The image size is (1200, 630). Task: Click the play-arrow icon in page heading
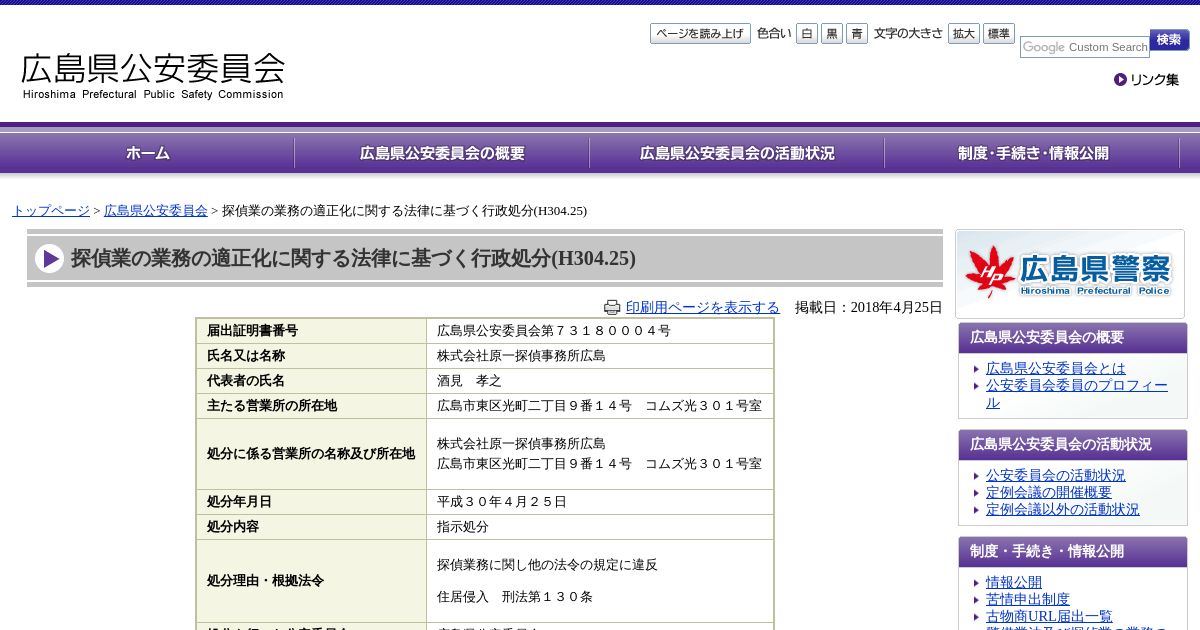point(49,258)
